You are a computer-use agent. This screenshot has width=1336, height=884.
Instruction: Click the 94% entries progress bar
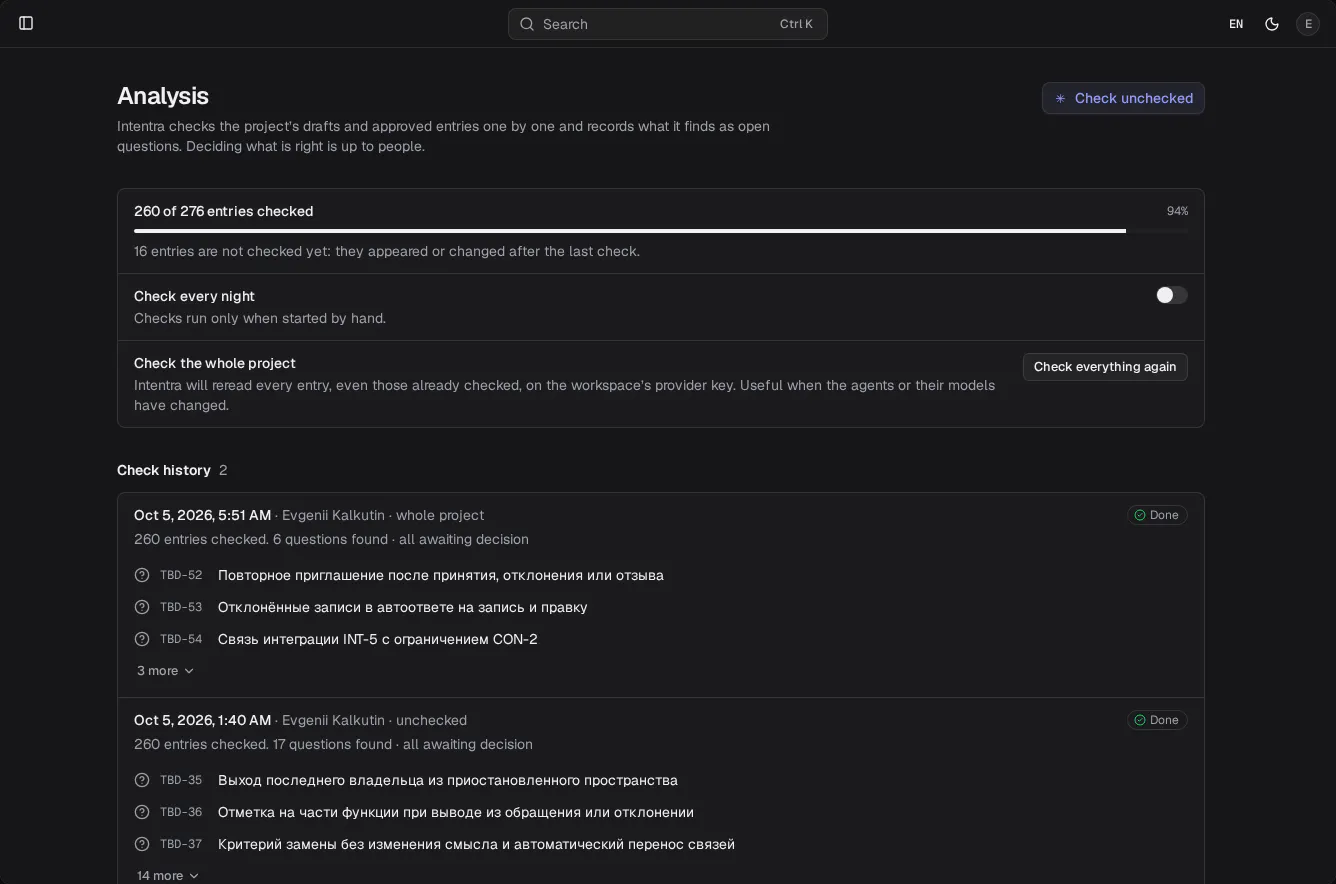[x=661, y=231]
